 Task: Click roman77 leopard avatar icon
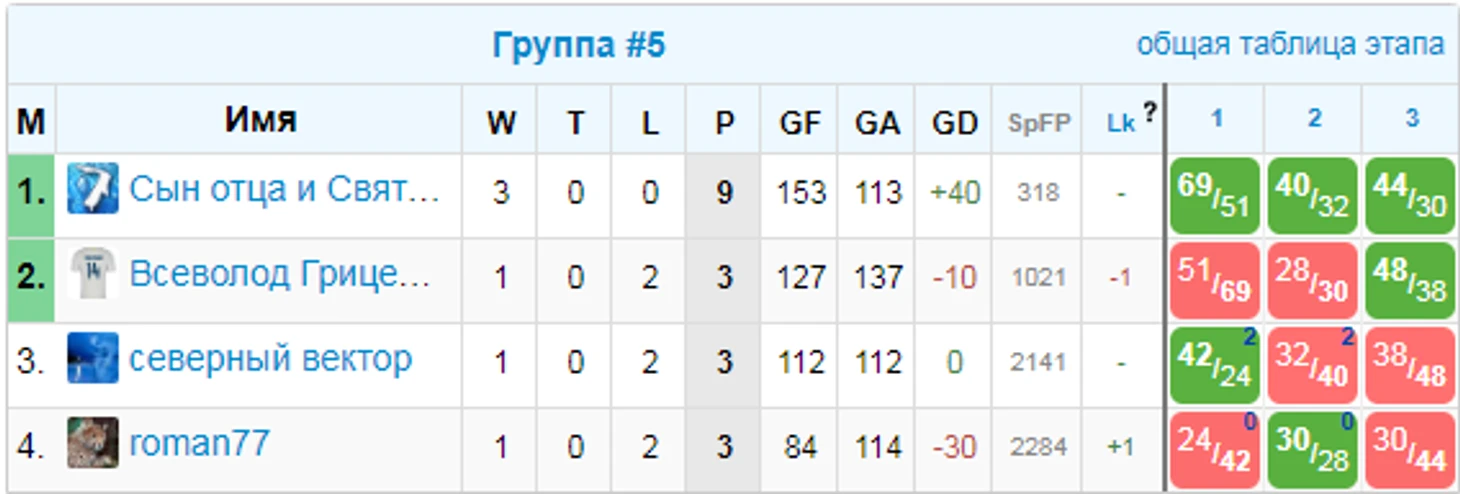click(x=93, y=443)
